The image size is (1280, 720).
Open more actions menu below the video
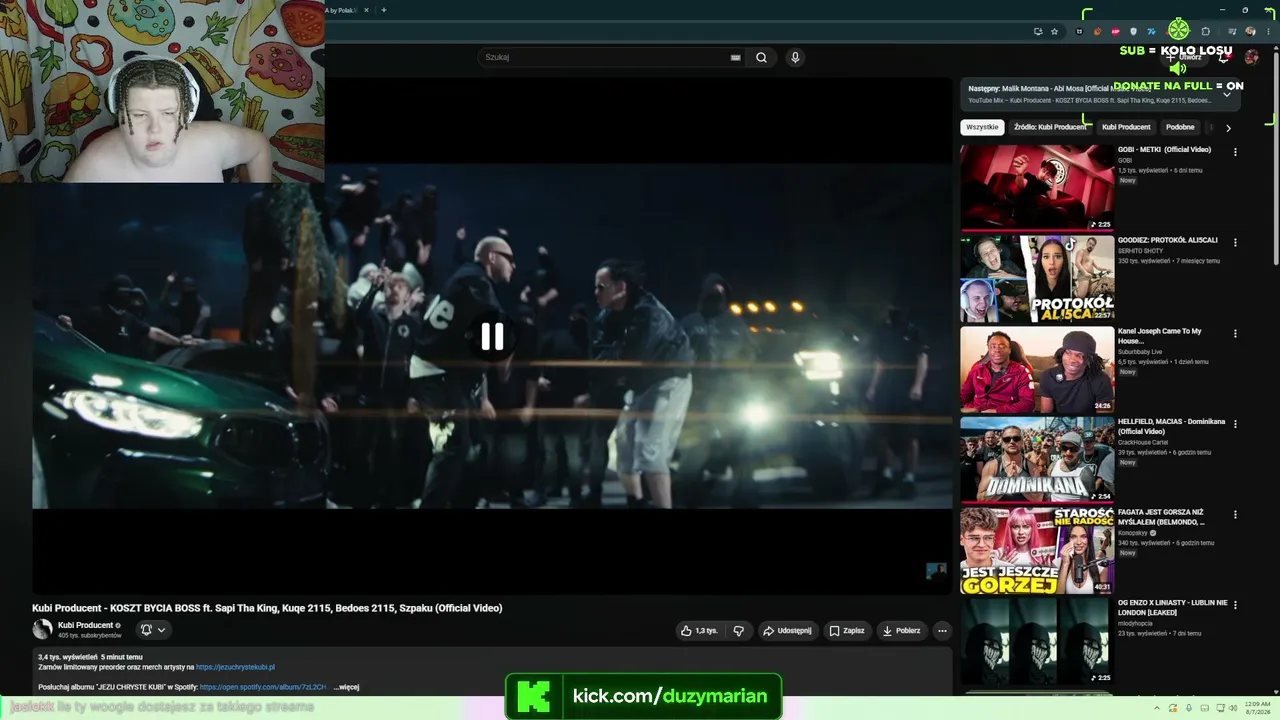click(942, 631)
